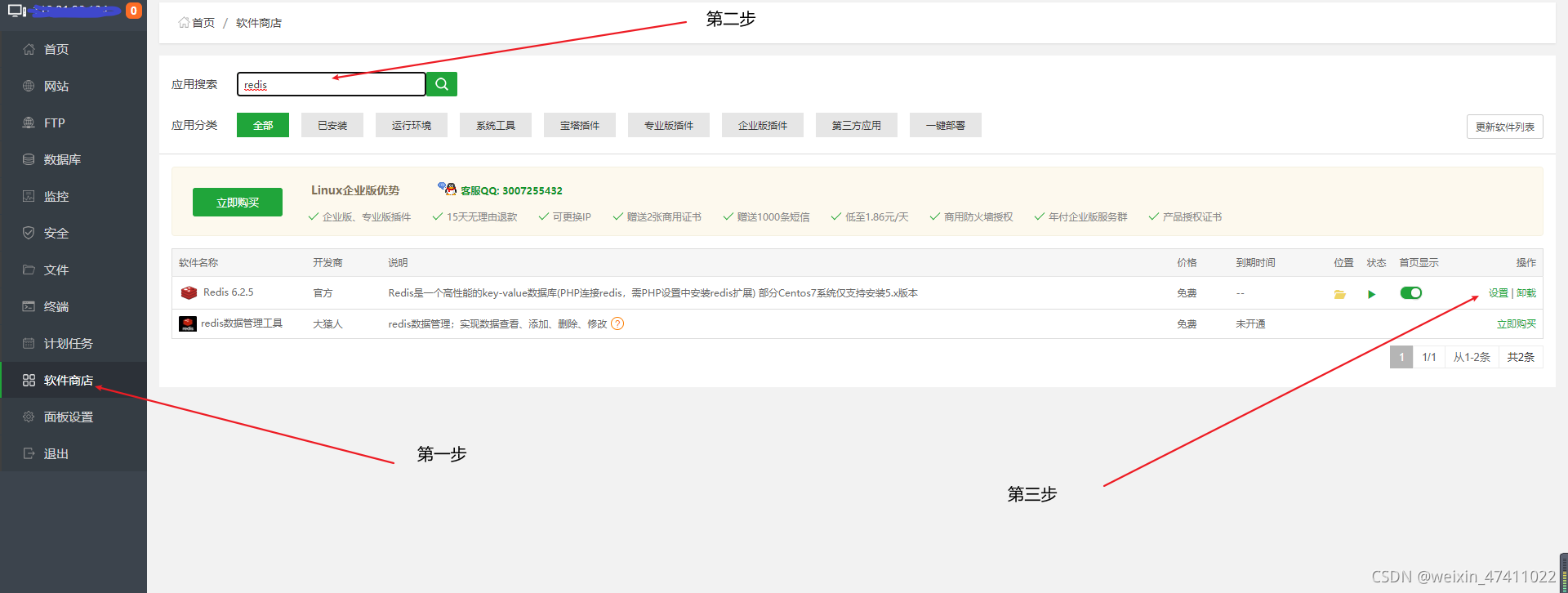Click the home icon in breadcrumb
Screen dimensions: 1568x593
click(184, 23)
